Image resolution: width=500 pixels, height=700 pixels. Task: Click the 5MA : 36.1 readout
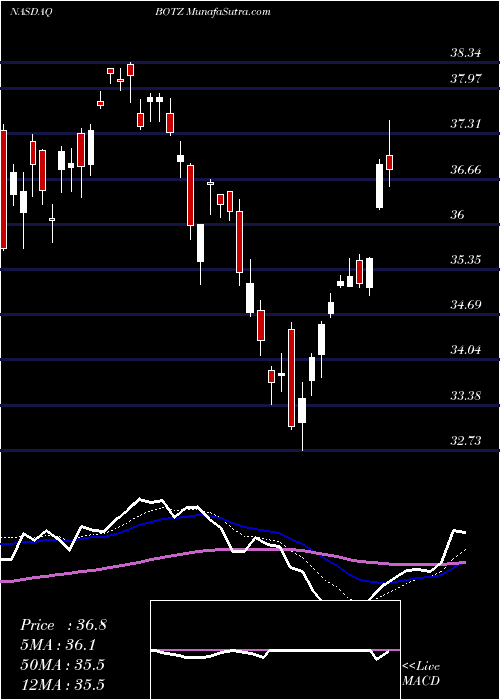tap(58, 645)
